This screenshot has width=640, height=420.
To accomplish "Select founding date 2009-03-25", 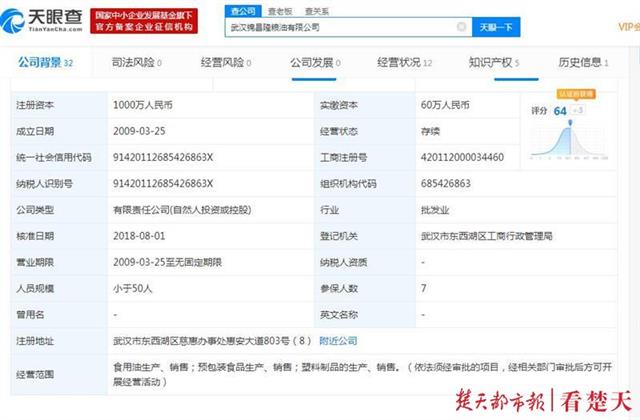I will pyautogui.click(x=139, y=131).
